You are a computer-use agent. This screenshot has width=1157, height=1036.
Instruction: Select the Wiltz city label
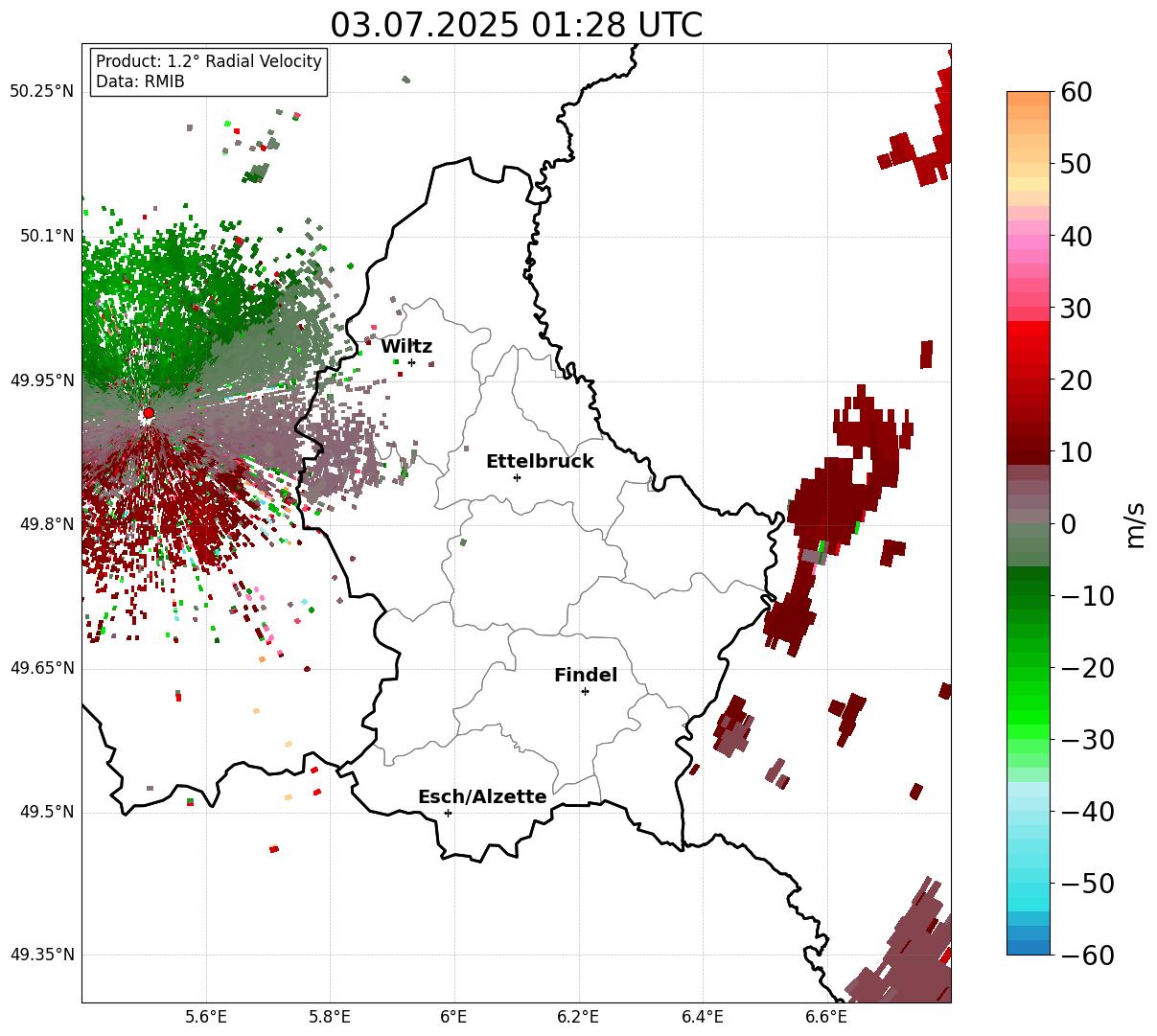406,347
